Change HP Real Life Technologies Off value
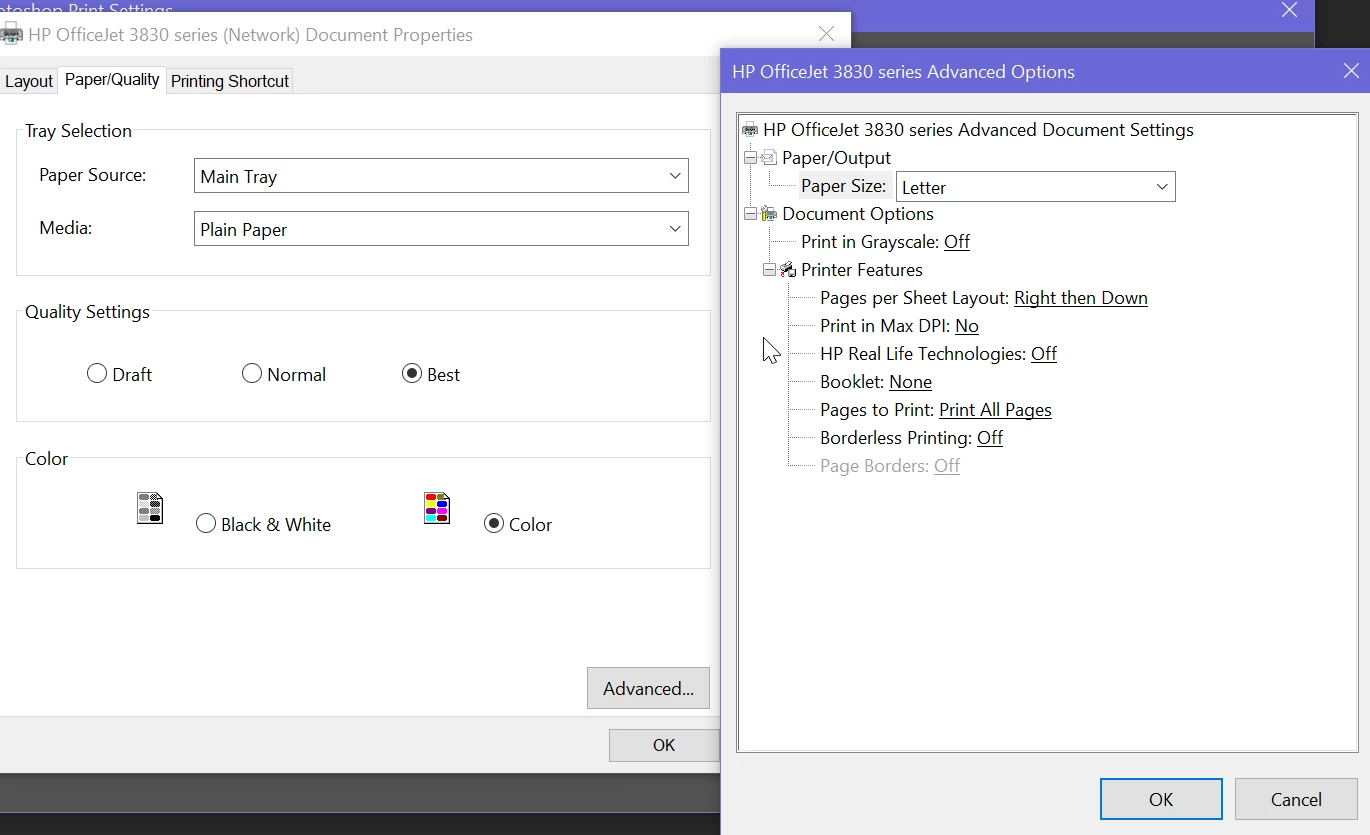Screen dimensions: 1370x835 1044,354
